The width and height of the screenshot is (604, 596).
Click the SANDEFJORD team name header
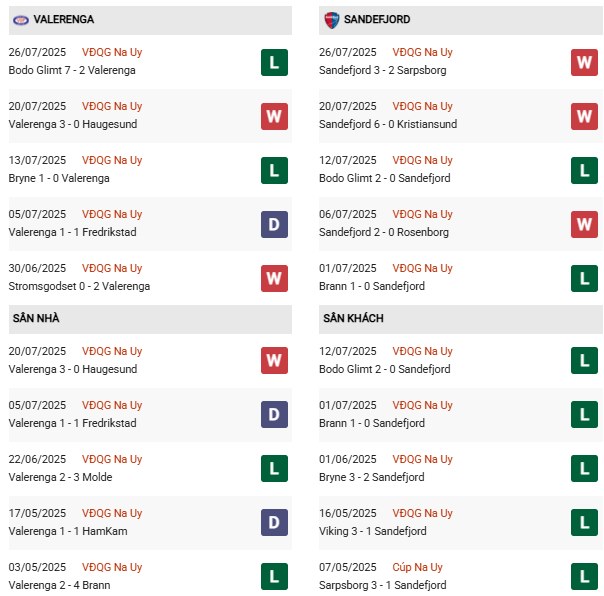pos(377,20)
